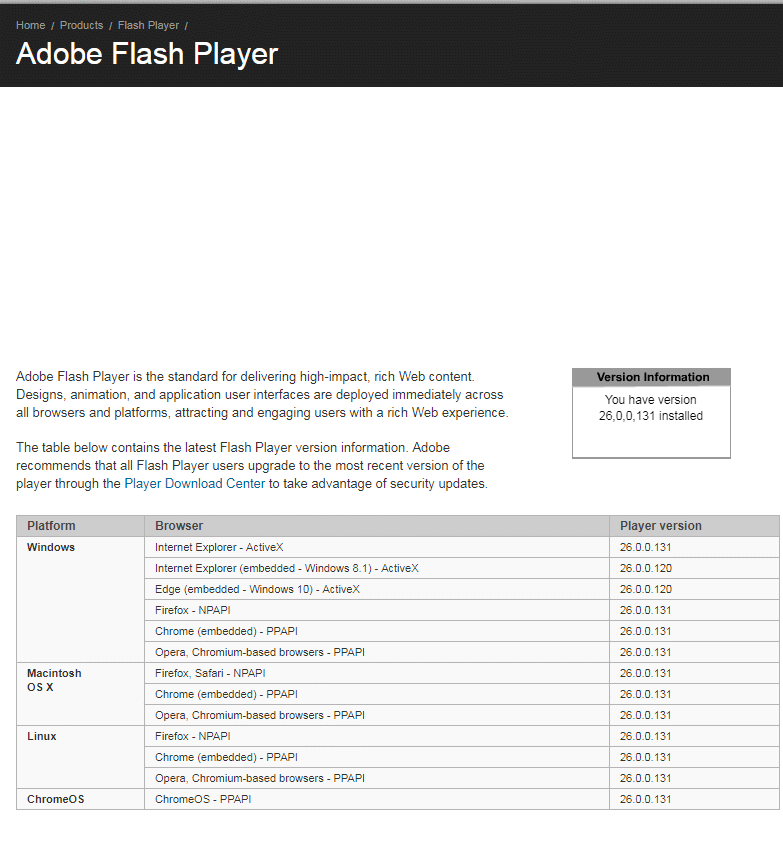The height and width of the screenshot is (841, 783).
Task: Select the Windows platform cell
Action: [80, 600]
